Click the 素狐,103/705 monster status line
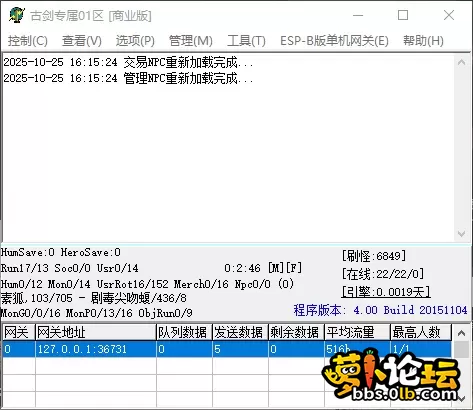The height and width of the screenshot is (410, 473). [94, 298]
